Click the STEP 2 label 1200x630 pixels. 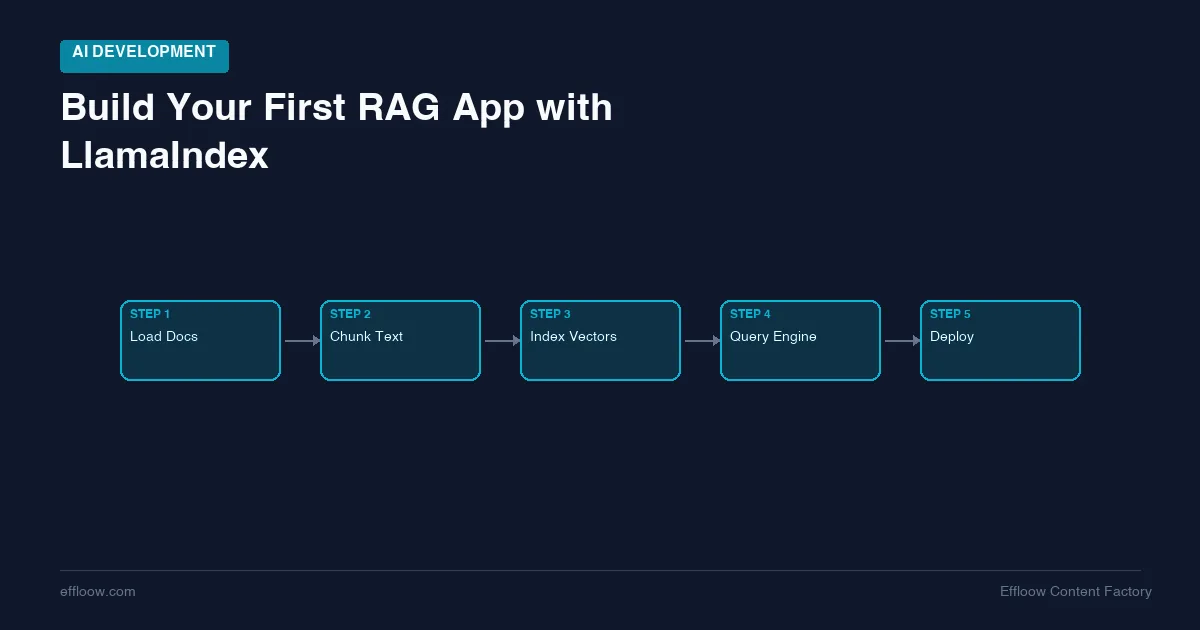tap(350, 314)
